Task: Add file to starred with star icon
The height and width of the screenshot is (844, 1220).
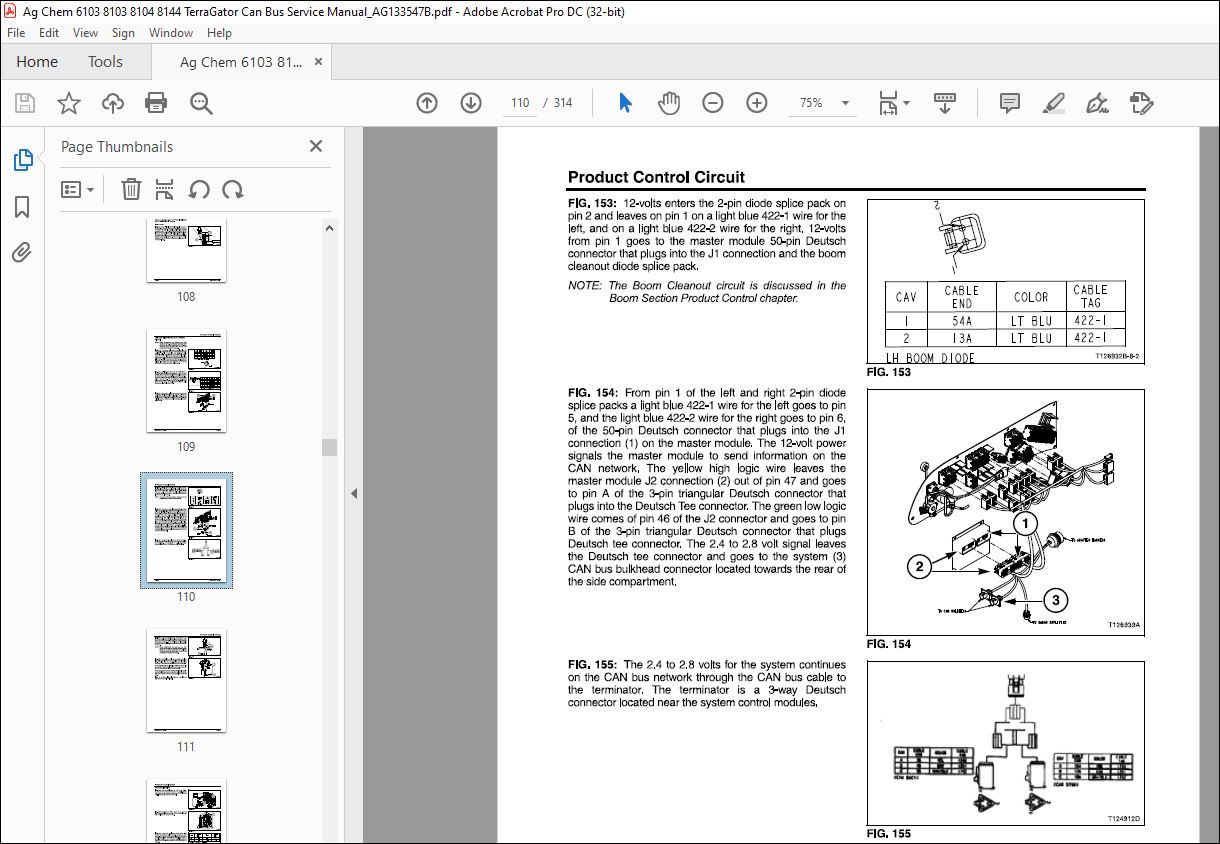Action: [x=69, y=103]
